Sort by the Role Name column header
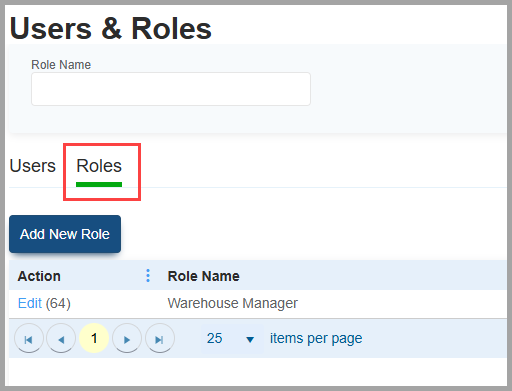 click(x=204, y=276)
